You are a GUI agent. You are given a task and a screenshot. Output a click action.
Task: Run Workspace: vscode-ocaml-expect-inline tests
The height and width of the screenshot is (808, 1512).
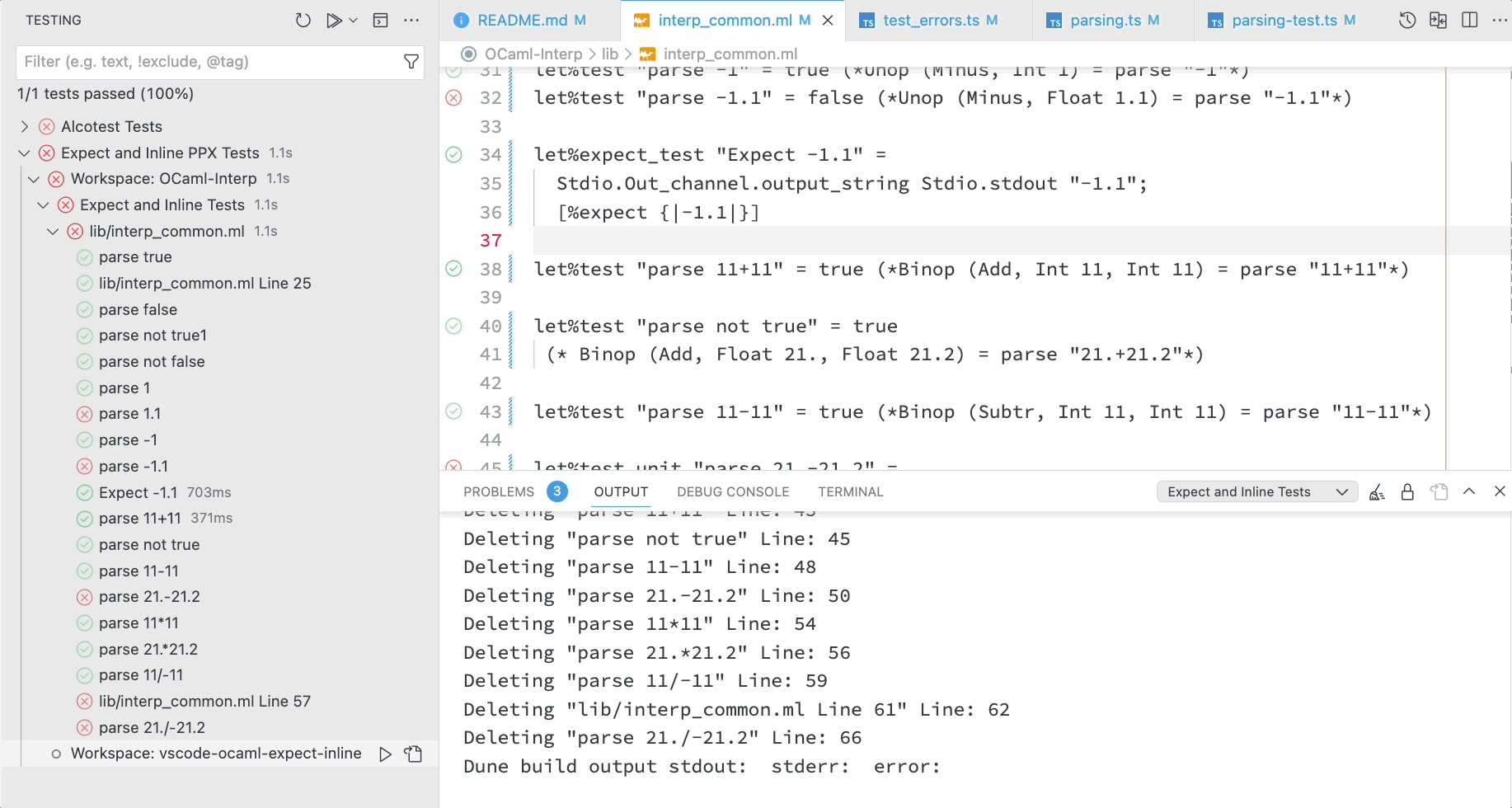coord(384,753)
